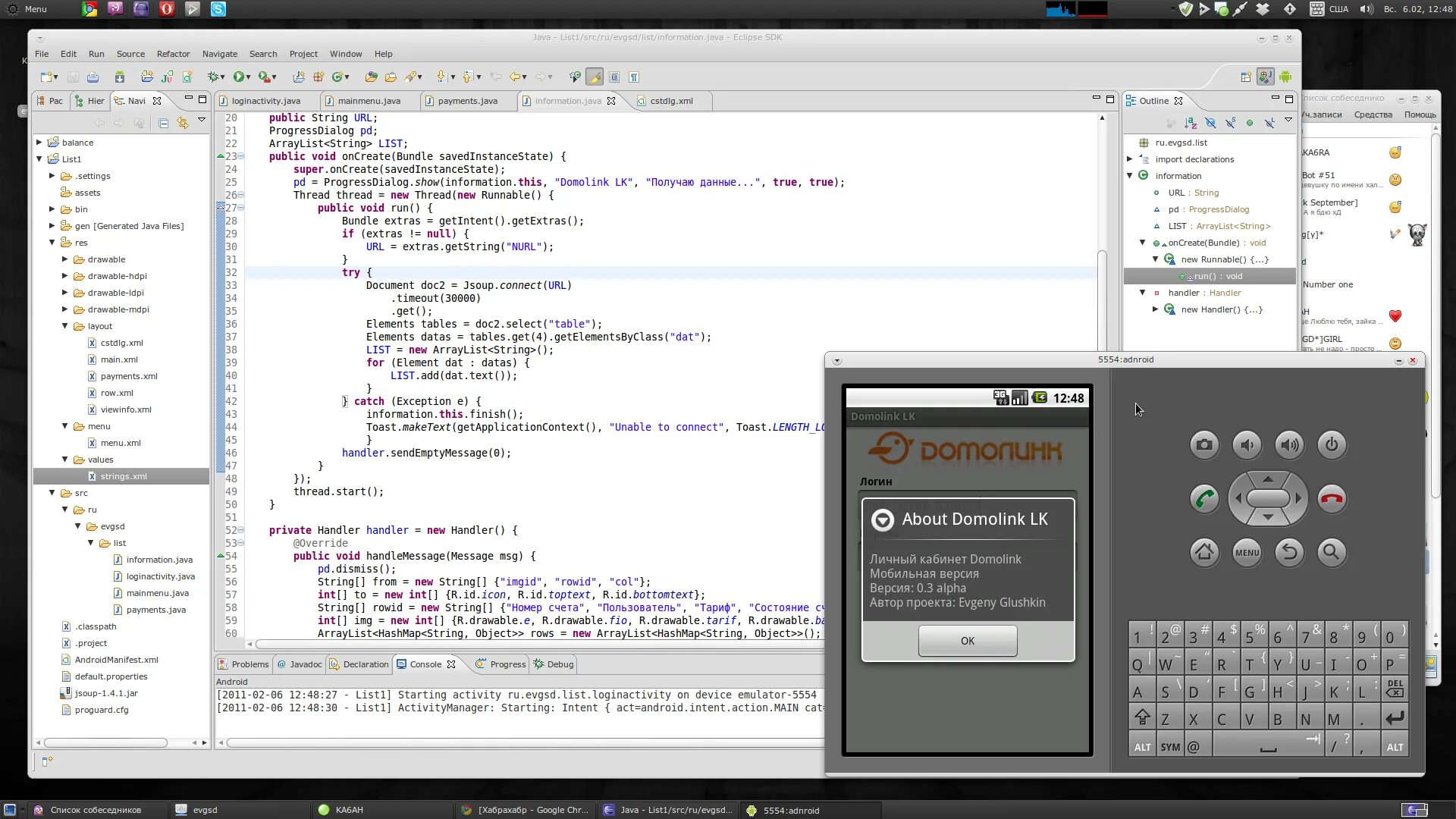Viewport: 1456px width, 819px height.
Task: Toggle Show Whitespace Characters
Action: tap(634, 77)
